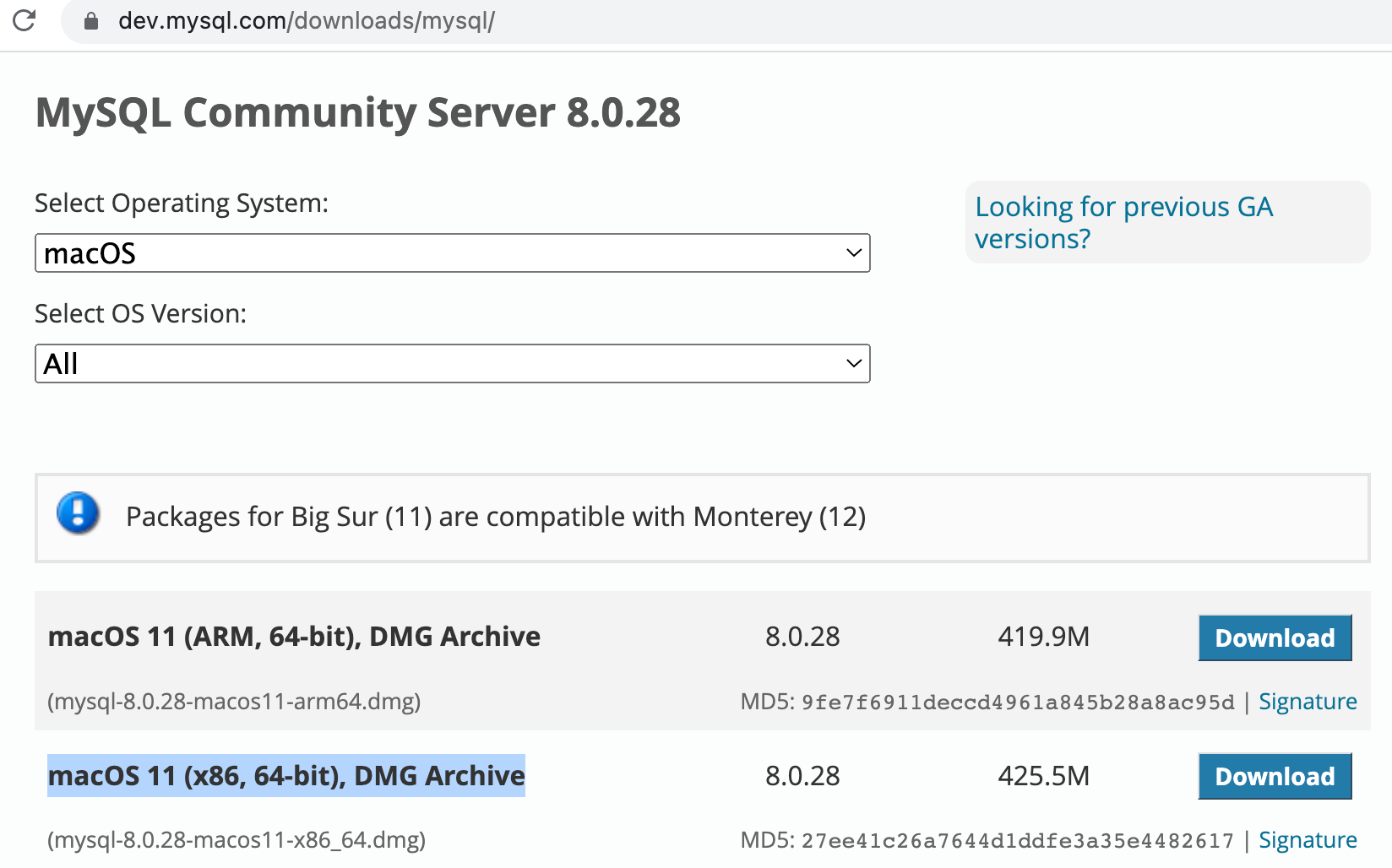Image resolution: width=1392 pixels, height=868 pixels.
Task: Click the browser reload icon
Action: click(24, 19)
